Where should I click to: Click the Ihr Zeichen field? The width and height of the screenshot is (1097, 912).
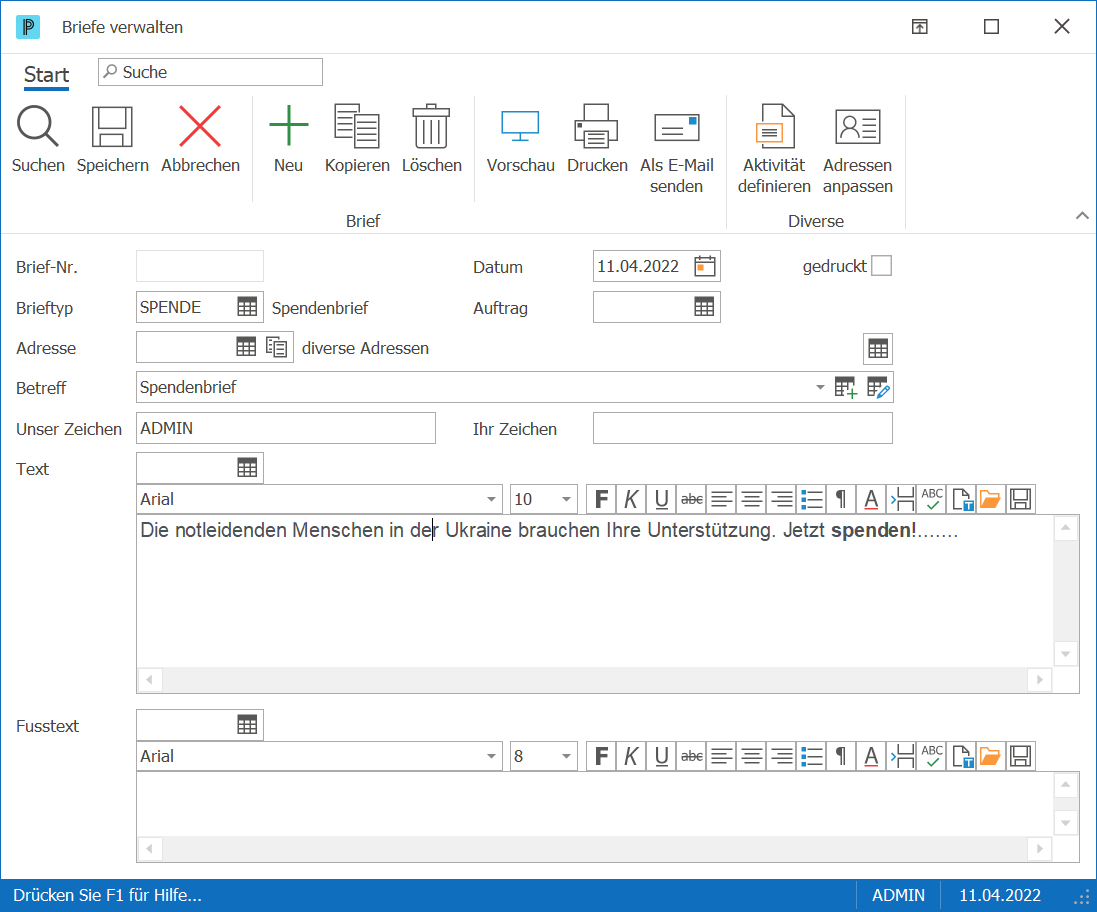click(x=743, y=428)
